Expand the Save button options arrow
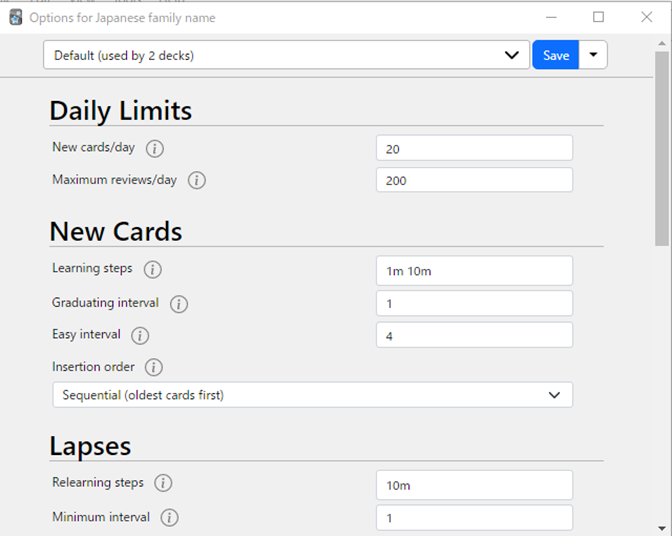This screenshot has height=536, width=672. tap(593, 55)
